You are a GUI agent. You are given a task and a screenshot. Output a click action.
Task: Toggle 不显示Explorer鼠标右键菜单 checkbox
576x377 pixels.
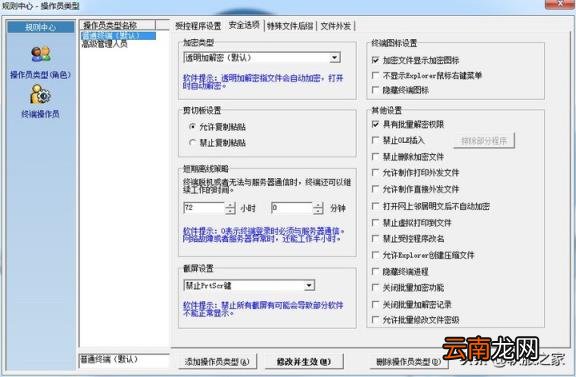[375, 75]
